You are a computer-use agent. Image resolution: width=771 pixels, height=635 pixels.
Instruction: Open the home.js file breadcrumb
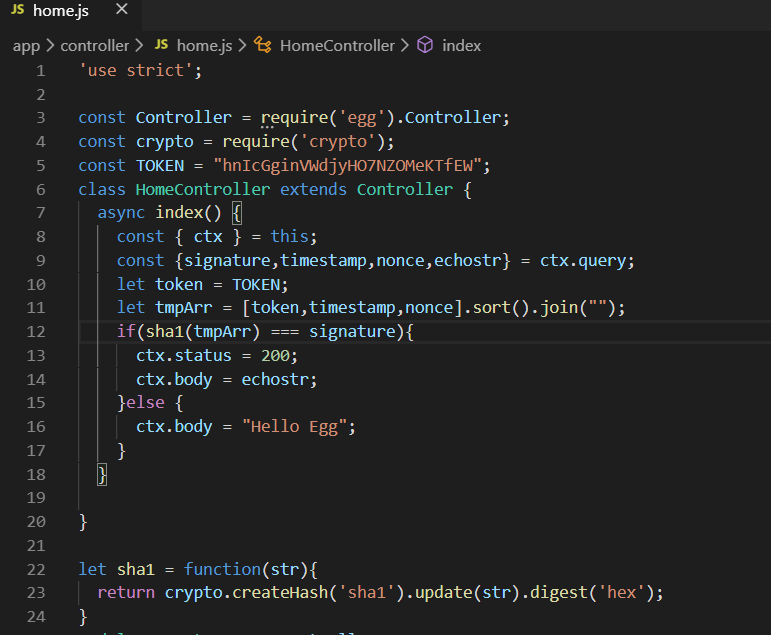(x=204, y=46)
